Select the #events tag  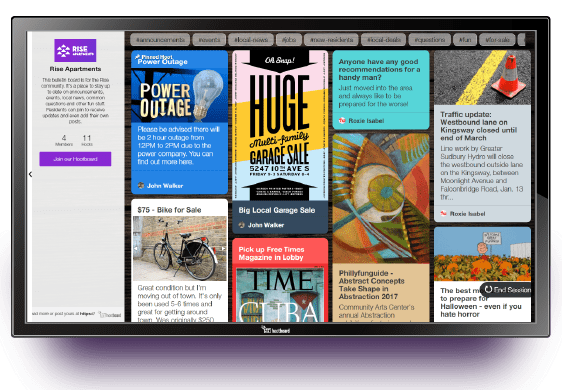coord(209,39)
